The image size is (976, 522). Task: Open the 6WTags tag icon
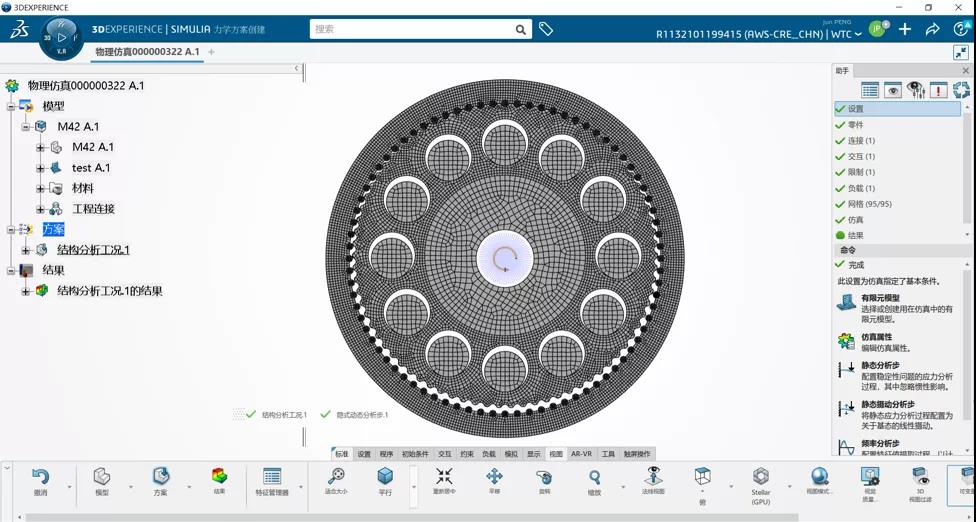pyautogui.click(x=546, y=29)
